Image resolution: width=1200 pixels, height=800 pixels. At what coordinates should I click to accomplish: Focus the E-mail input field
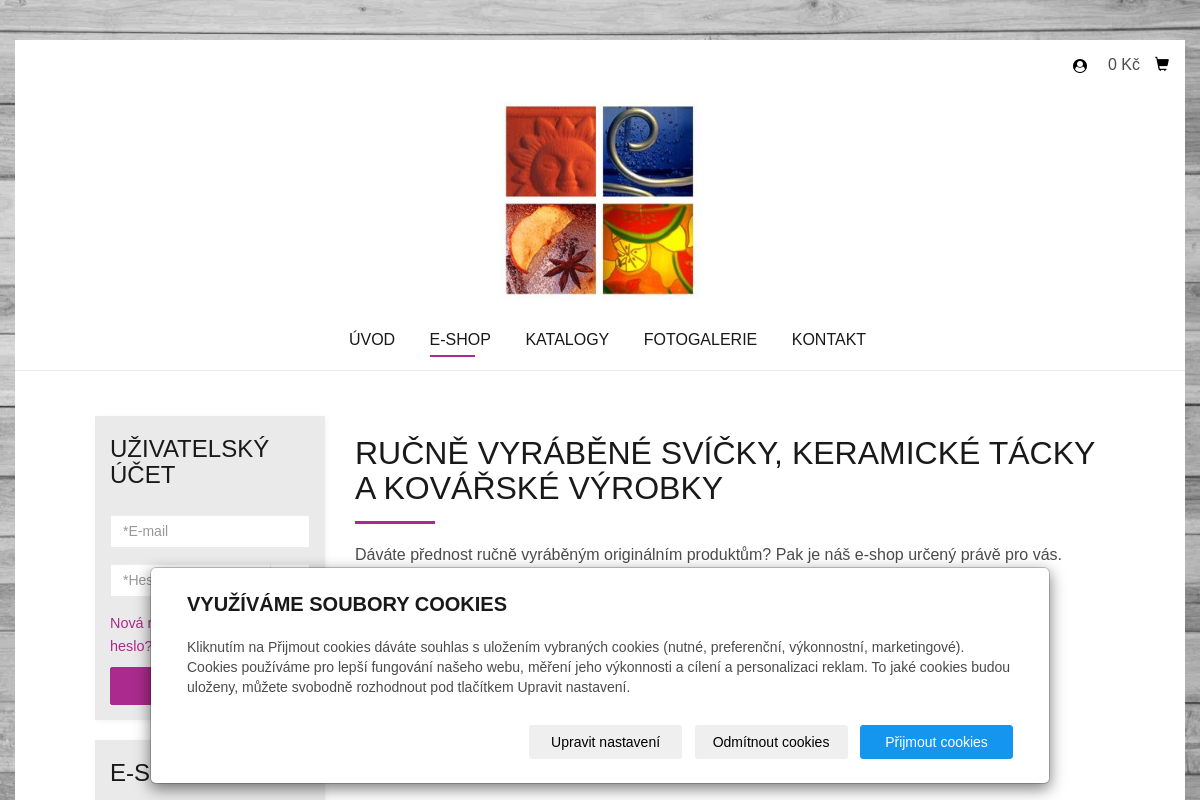tap(210, 531)
